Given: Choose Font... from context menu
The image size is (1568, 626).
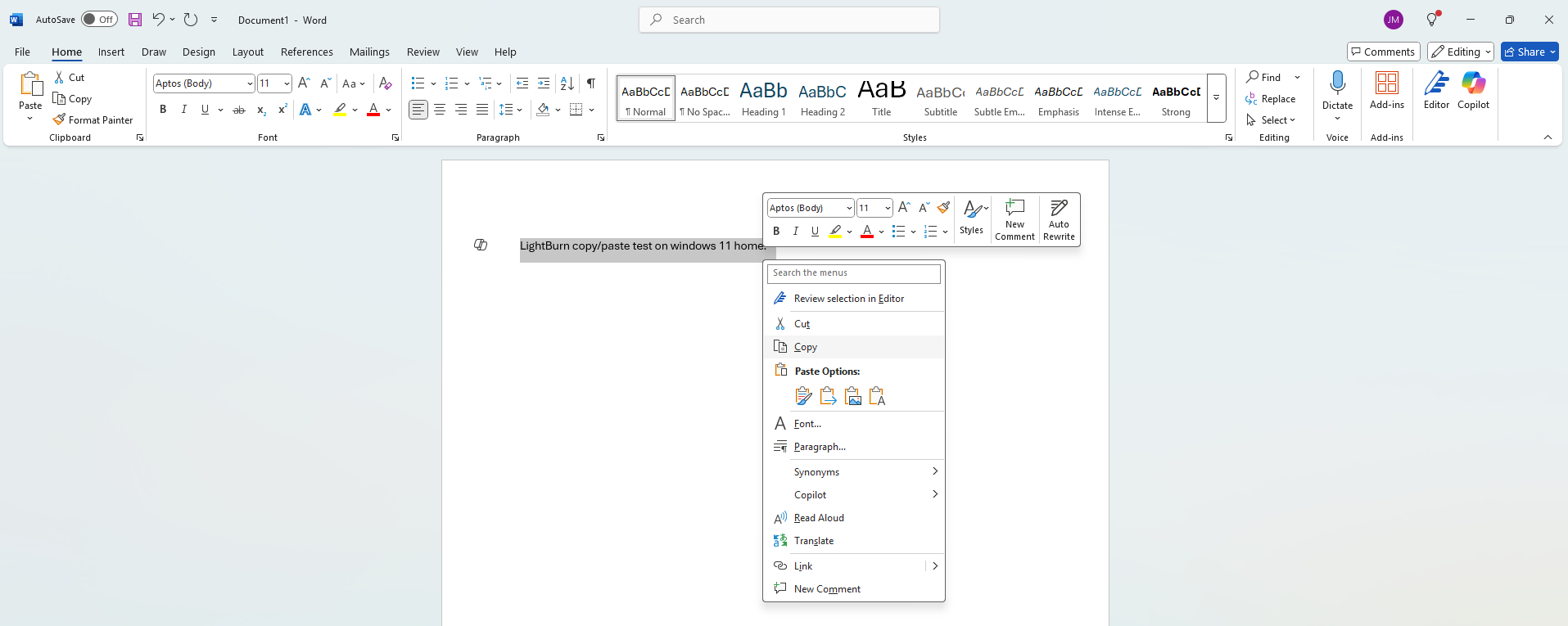Looking at the screenshot, I should (x=854, y=424).
